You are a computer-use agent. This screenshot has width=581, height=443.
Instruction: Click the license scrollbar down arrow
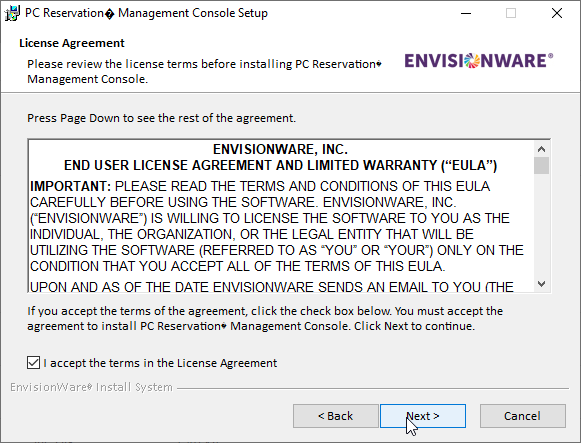[x=541, y=284]
